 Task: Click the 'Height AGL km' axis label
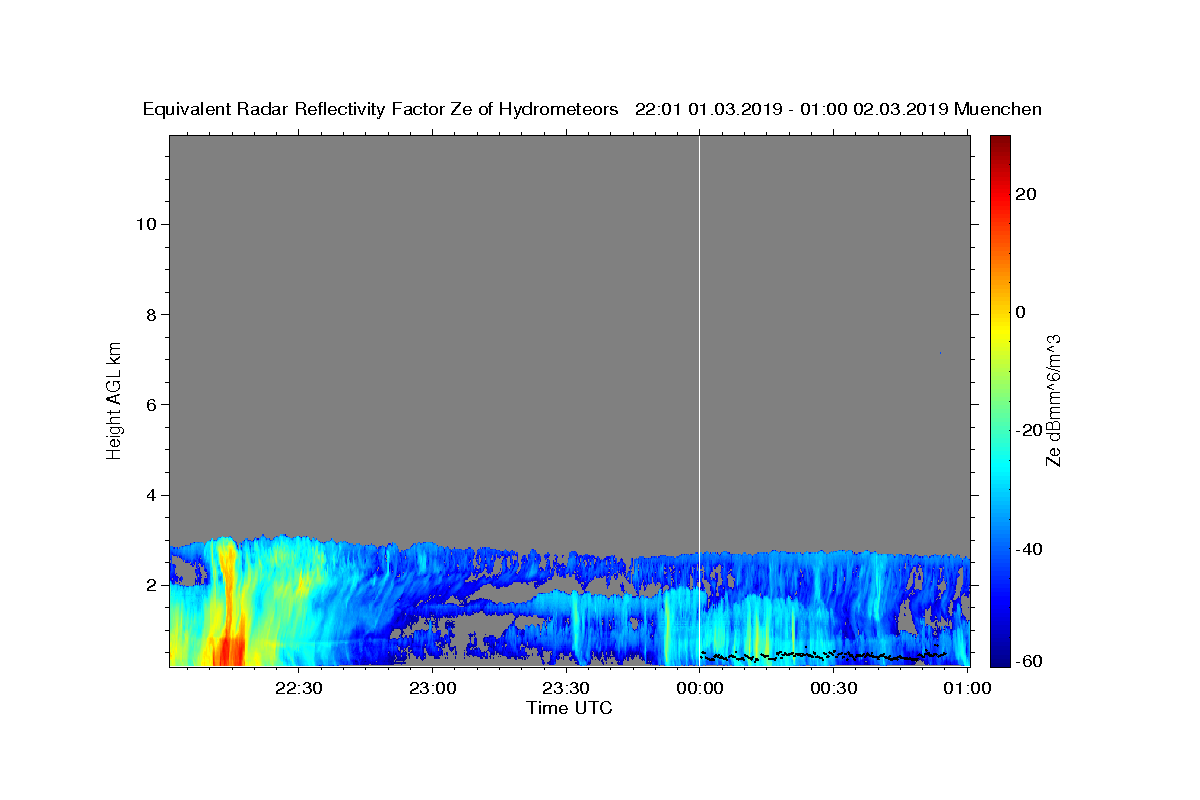(x=114, y=399)
